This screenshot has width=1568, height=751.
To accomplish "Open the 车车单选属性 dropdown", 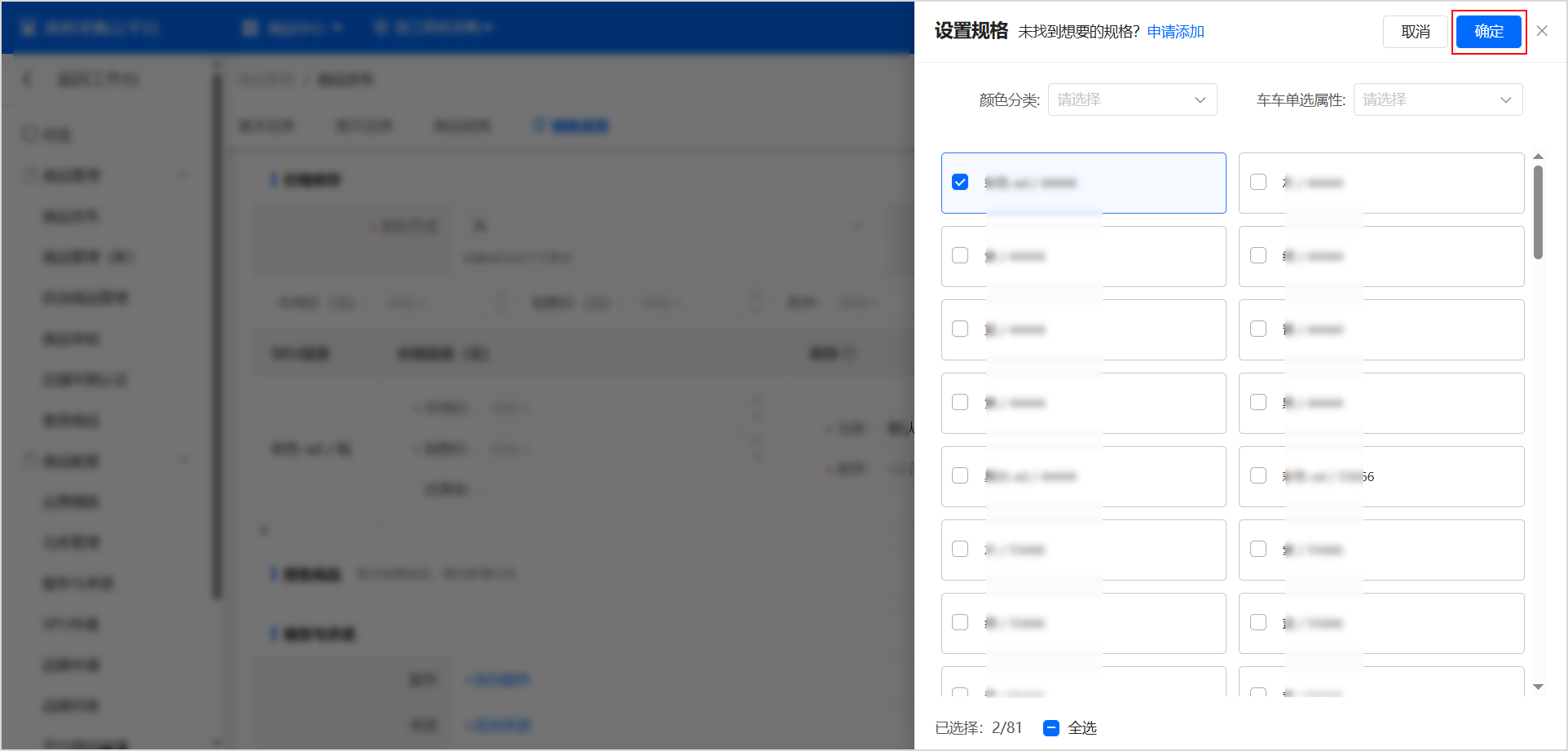I will [x=1437, y=100].
